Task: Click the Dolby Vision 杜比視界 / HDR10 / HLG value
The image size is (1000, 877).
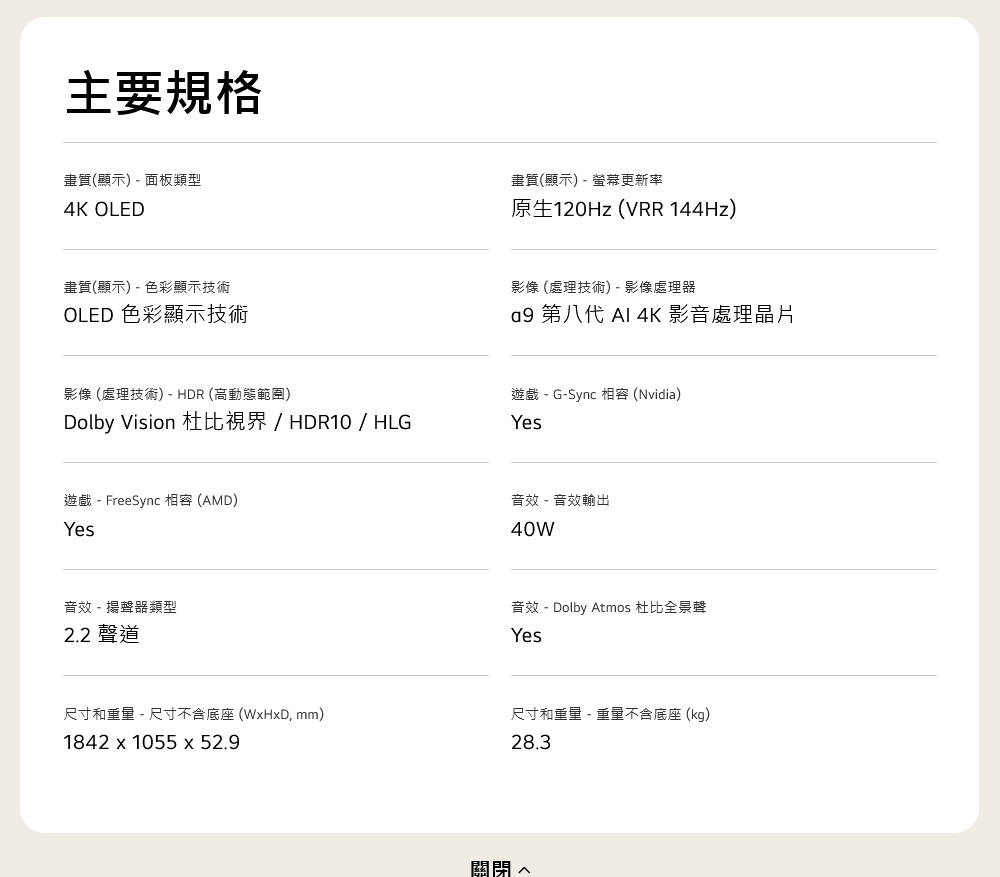Action: click(237, 422)
